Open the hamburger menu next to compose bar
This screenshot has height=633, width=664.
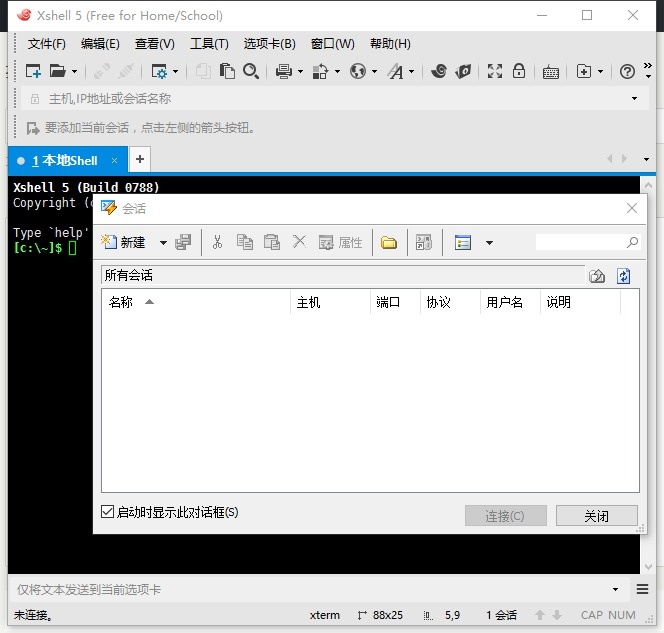tap(642, 589)
